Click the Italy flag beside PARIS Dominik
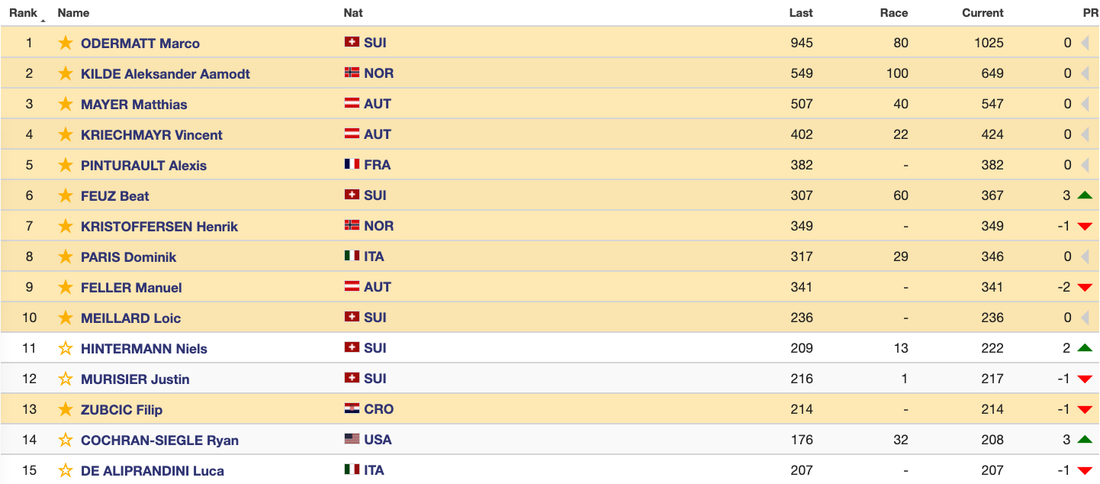1100x484 pixels. [x=352, y=257]
